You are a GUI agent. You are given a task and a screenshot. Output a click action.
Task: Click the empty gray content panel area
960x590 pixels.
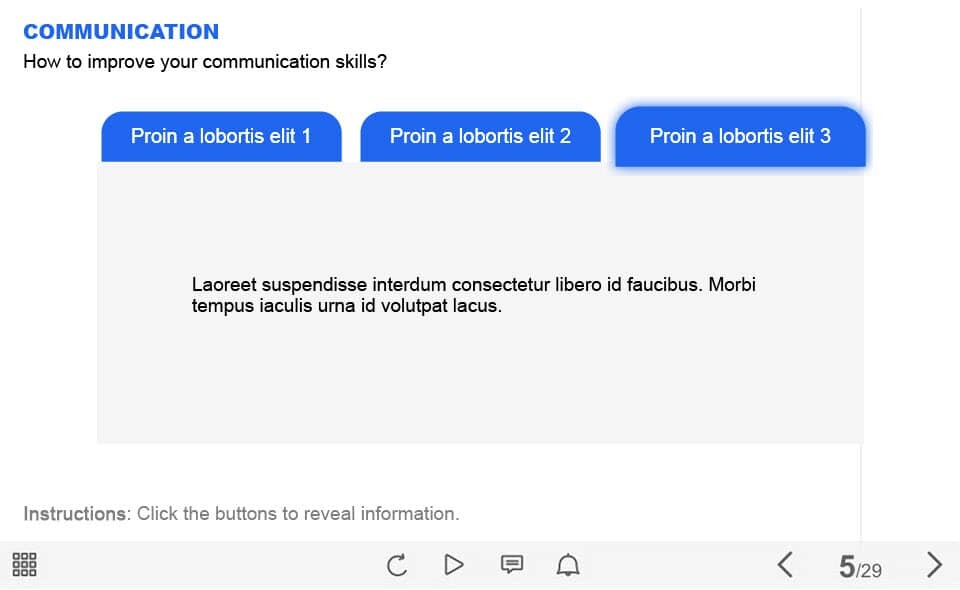coord(480,390)
